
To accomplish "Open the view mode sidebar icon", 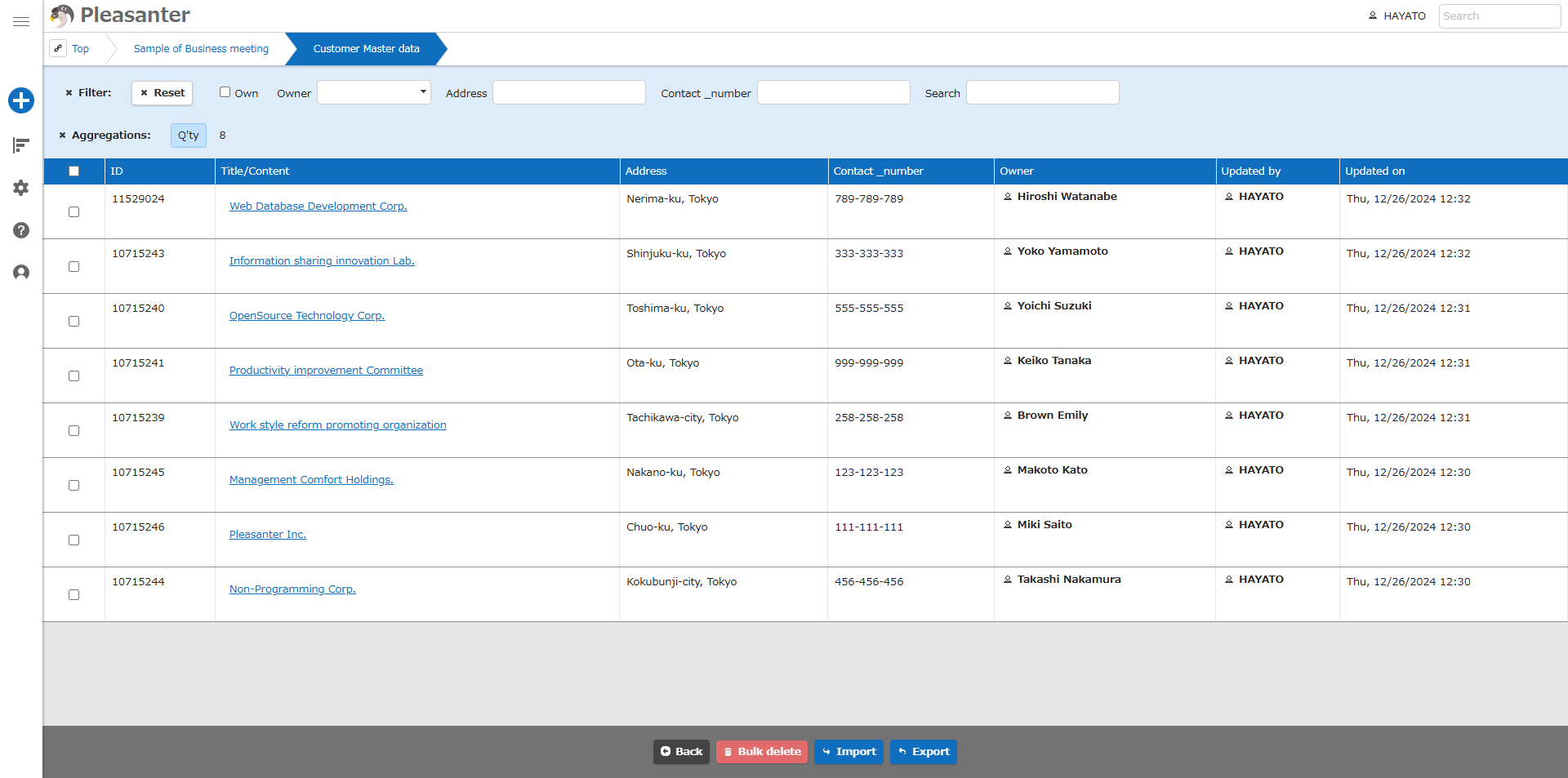I will pyautogui.click(x=21, y=145).
